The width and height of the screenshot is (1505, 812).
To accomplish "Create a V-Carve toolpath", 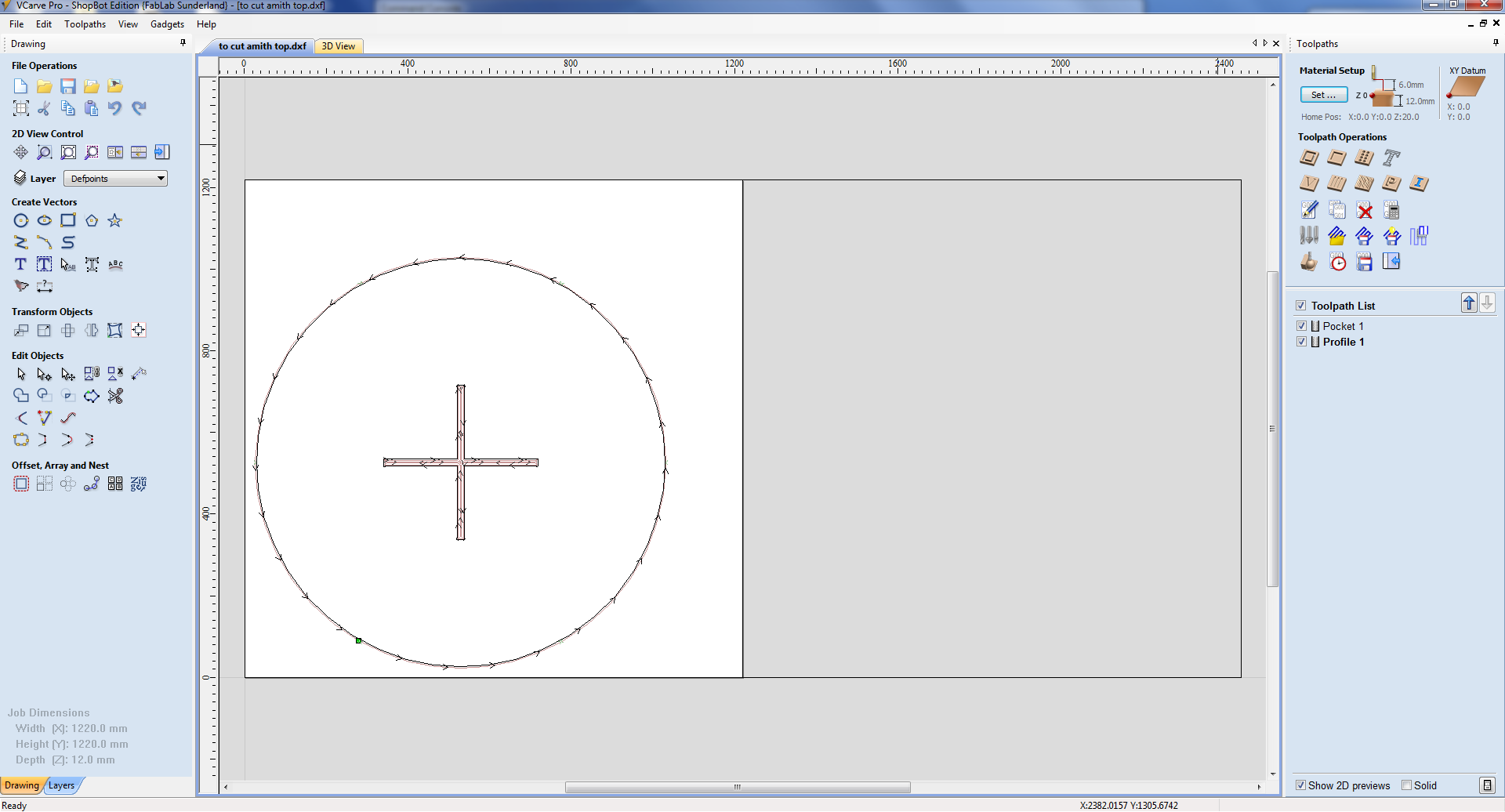I will click(1309, 183).
